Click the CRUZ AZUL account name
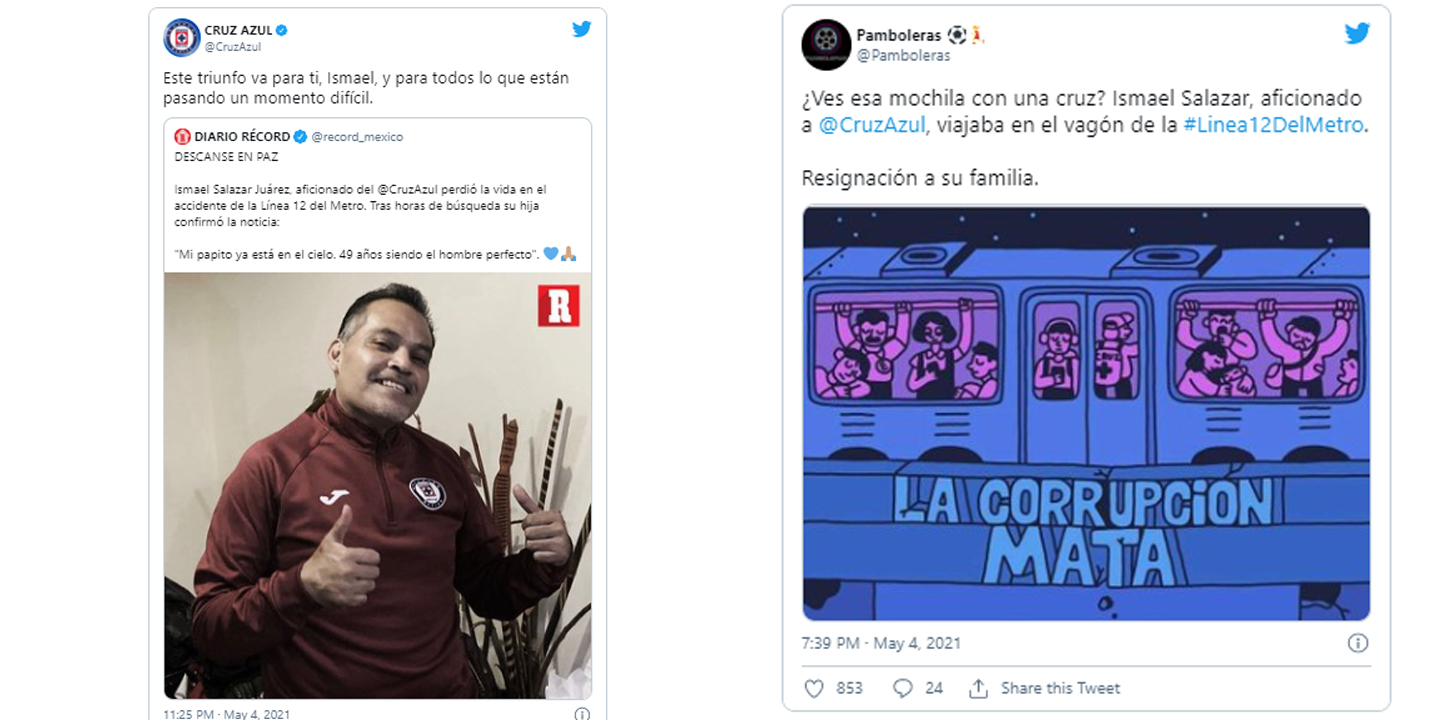1440x720 pixels. tap(238, 31)
